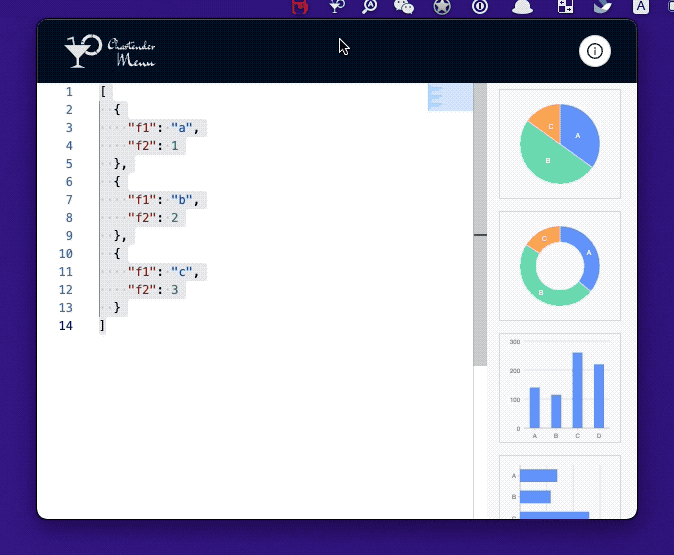The height and width of the screenshot is (555, 674).
Task: Click the window-arrangement grid menu bar icon
Action: [x=565, y=6]
